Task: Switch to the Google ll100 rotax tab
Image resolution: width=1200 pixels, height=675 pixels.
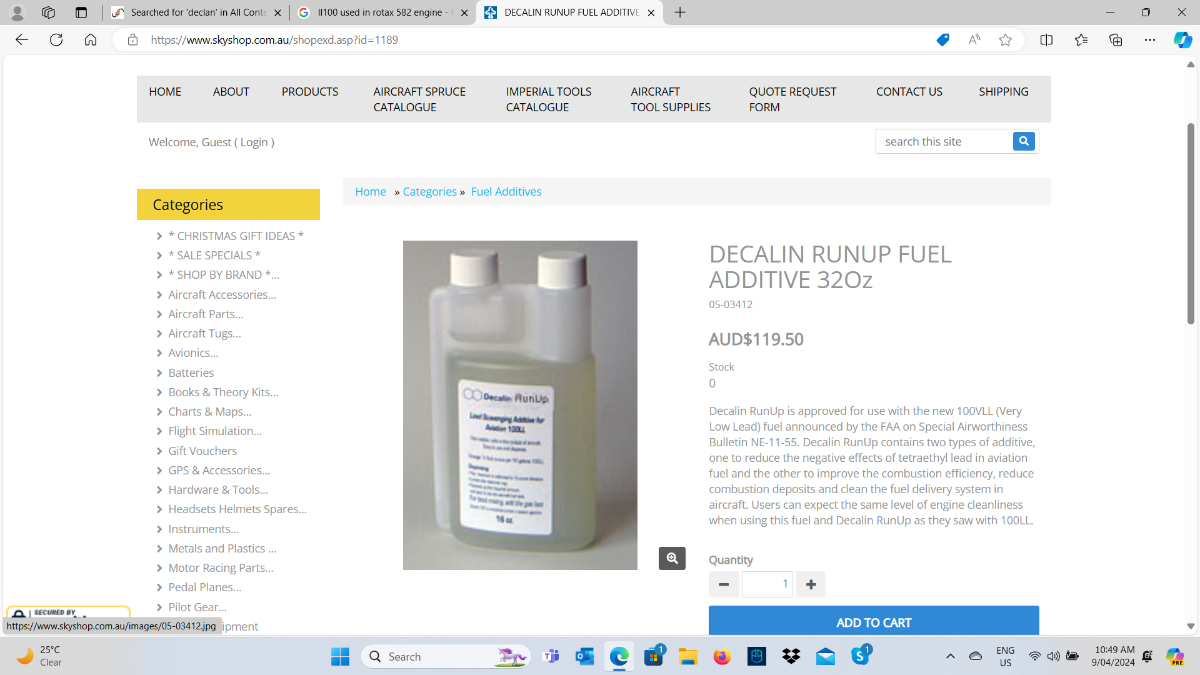Action: [382, 12]
